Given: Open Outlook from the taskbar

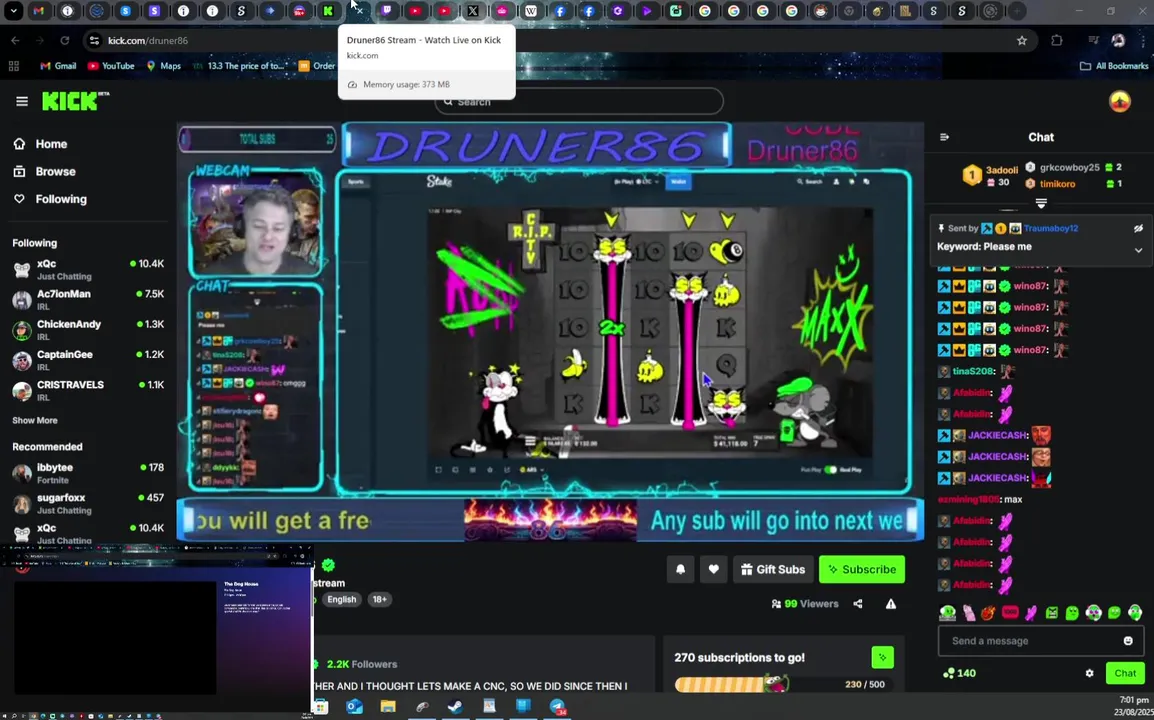Looking at the screenshot, I should (355, 707).
